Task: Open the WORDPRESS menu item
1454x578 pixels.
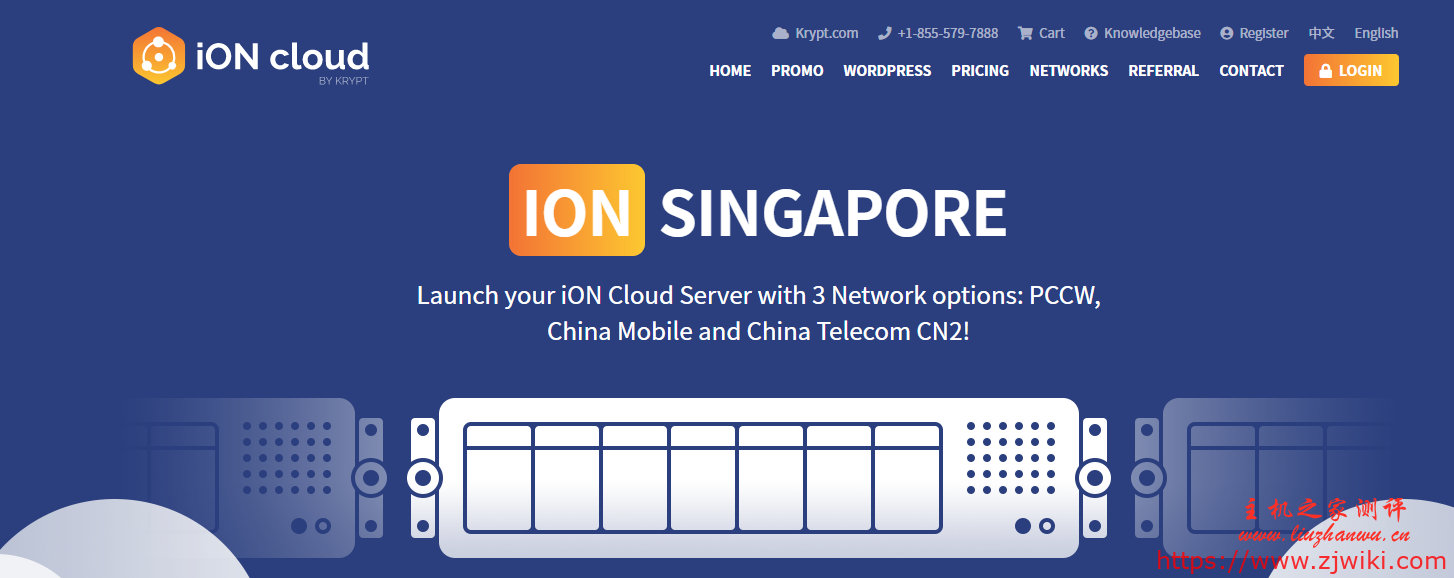Action: point(887,71)
